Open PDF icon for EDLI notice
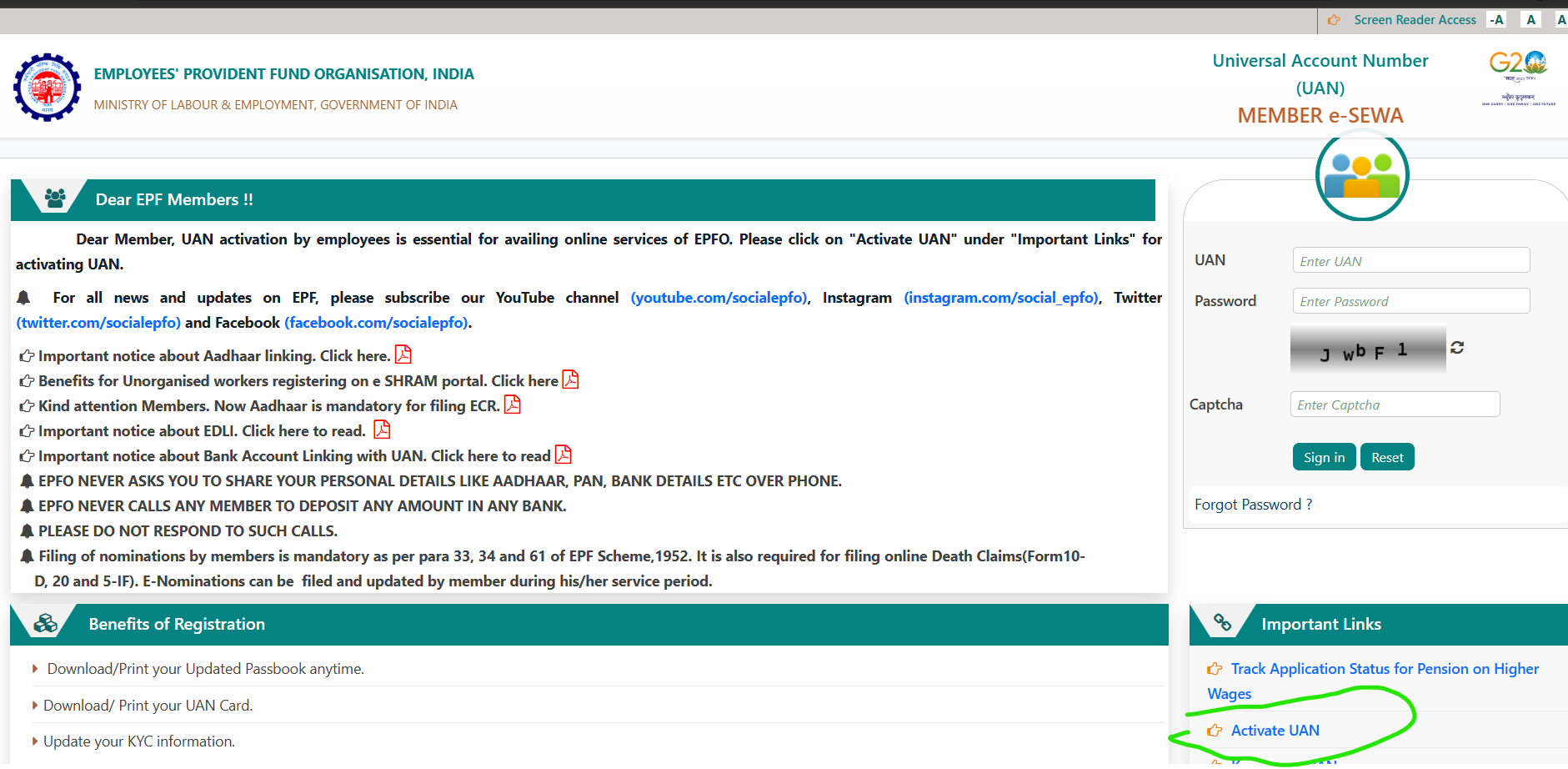This screenshot has width=1568, height=769. [x=382, y=430]
